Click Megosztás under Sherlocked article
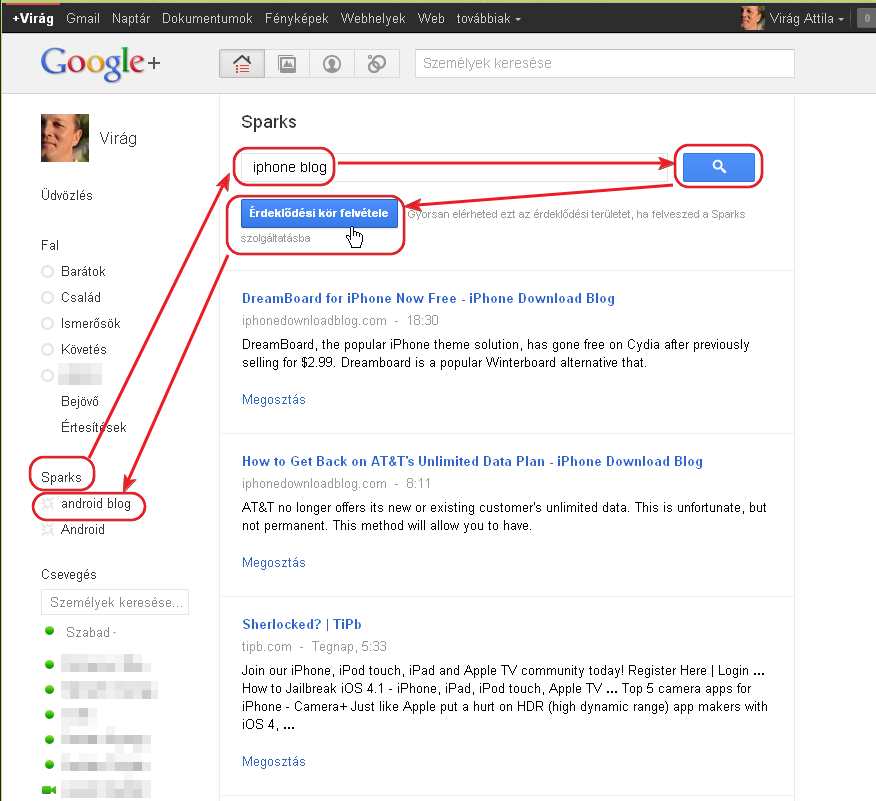Image resolution: width=876 pixels, height=801 pixels. 274,761
